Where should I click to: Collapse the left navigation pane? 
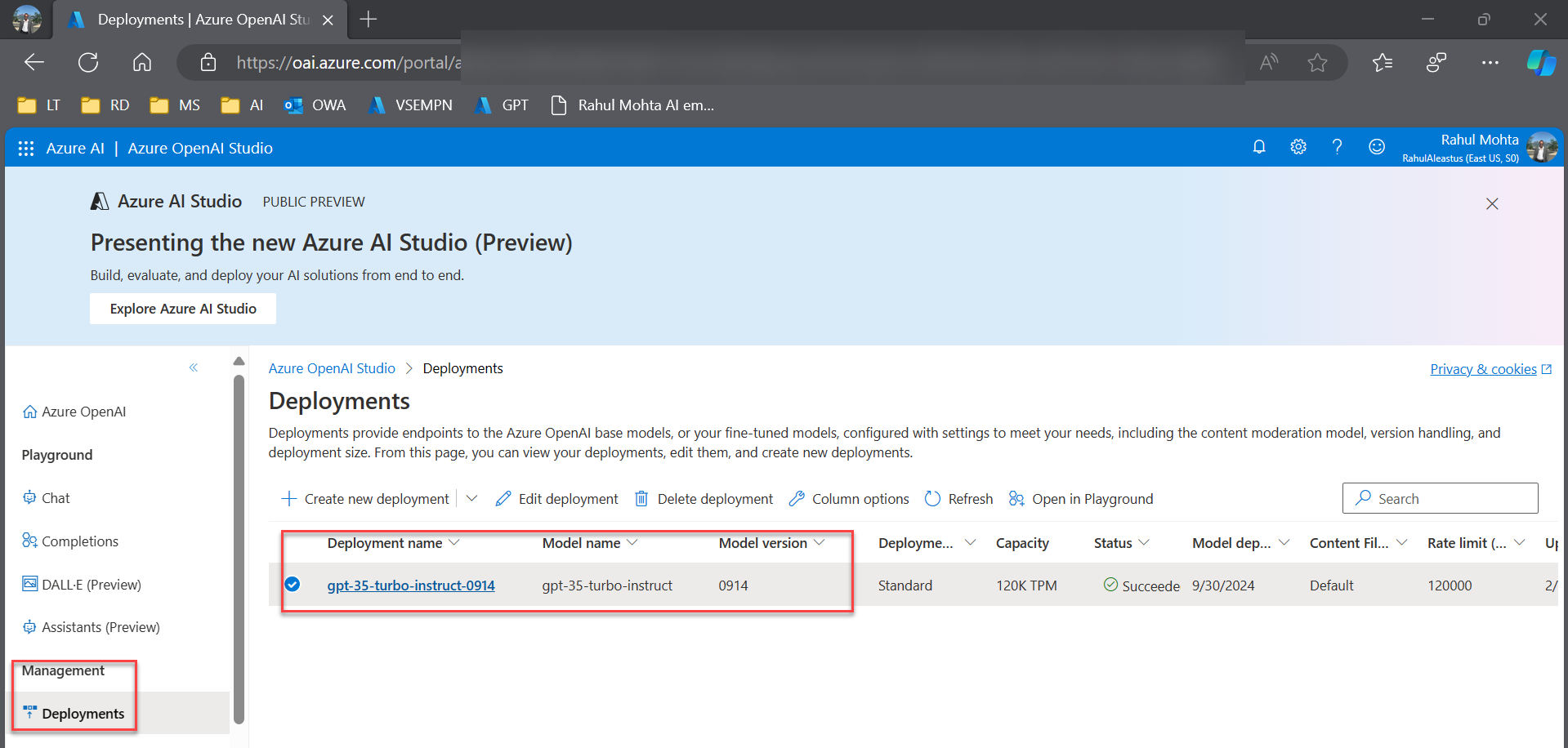click(194, 367)
